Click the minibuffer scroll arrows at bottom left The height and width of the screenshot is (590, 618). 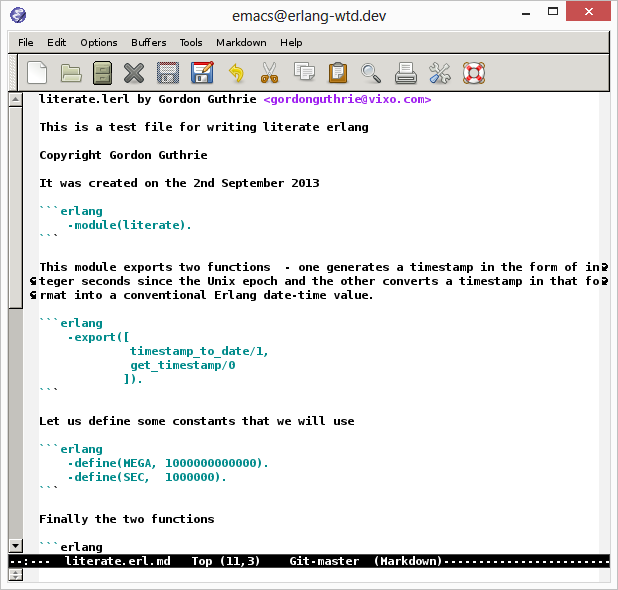pos(15,575)
